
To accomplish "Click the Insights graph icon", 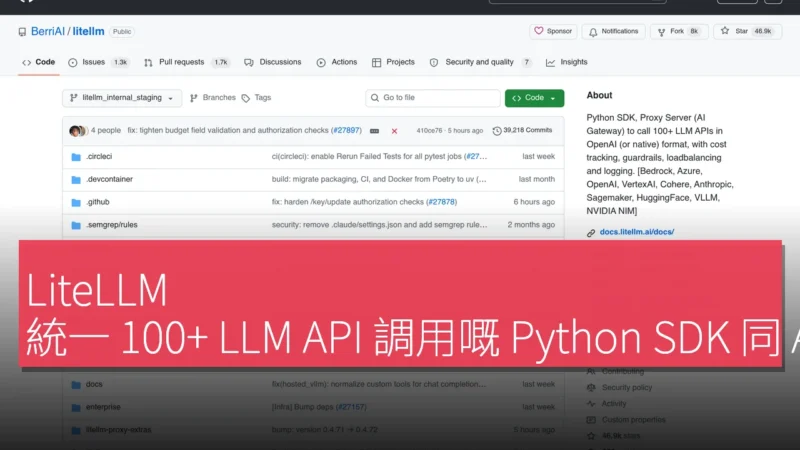I will 550,63.
